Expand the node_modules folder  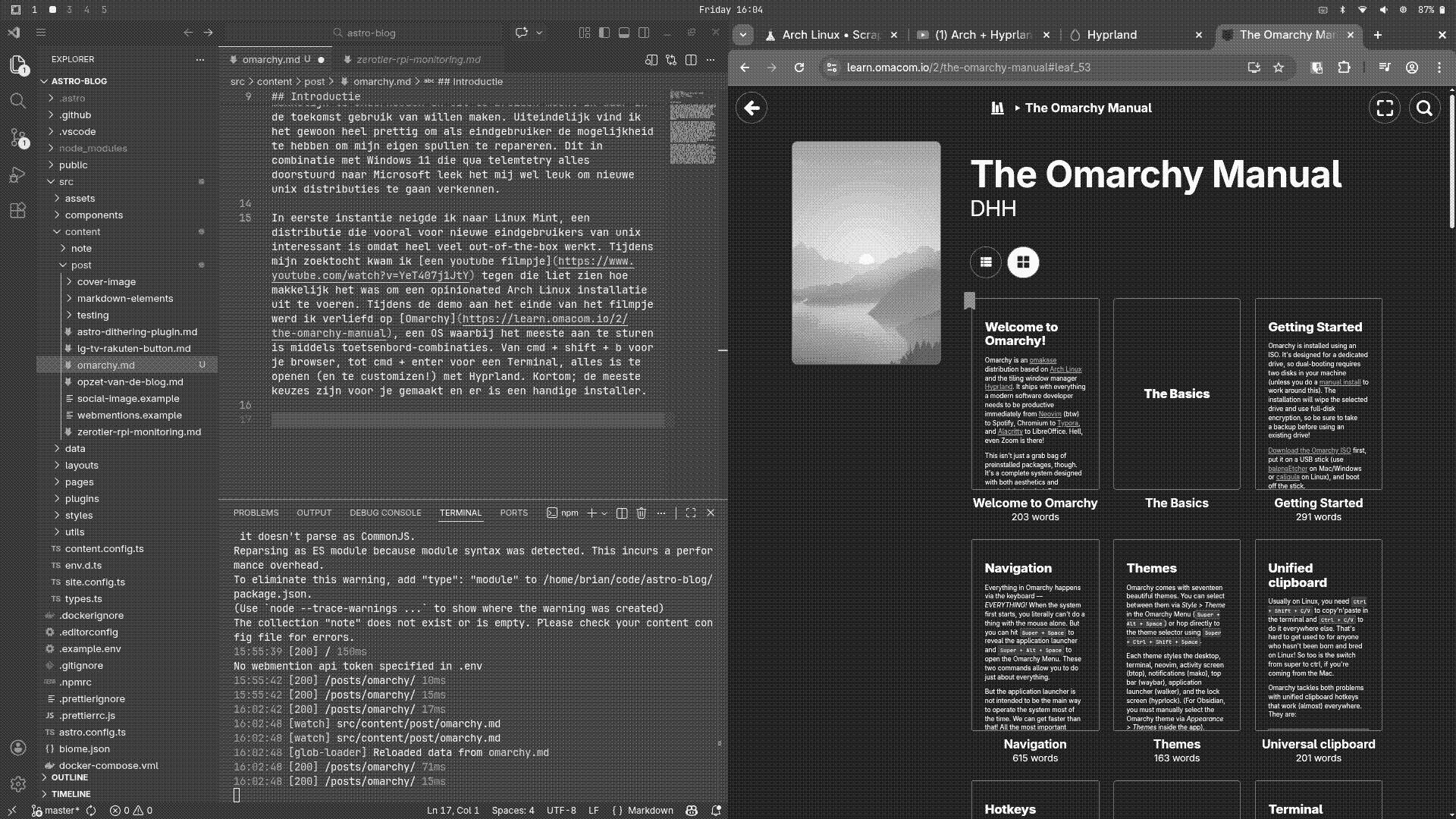[93, 148]
